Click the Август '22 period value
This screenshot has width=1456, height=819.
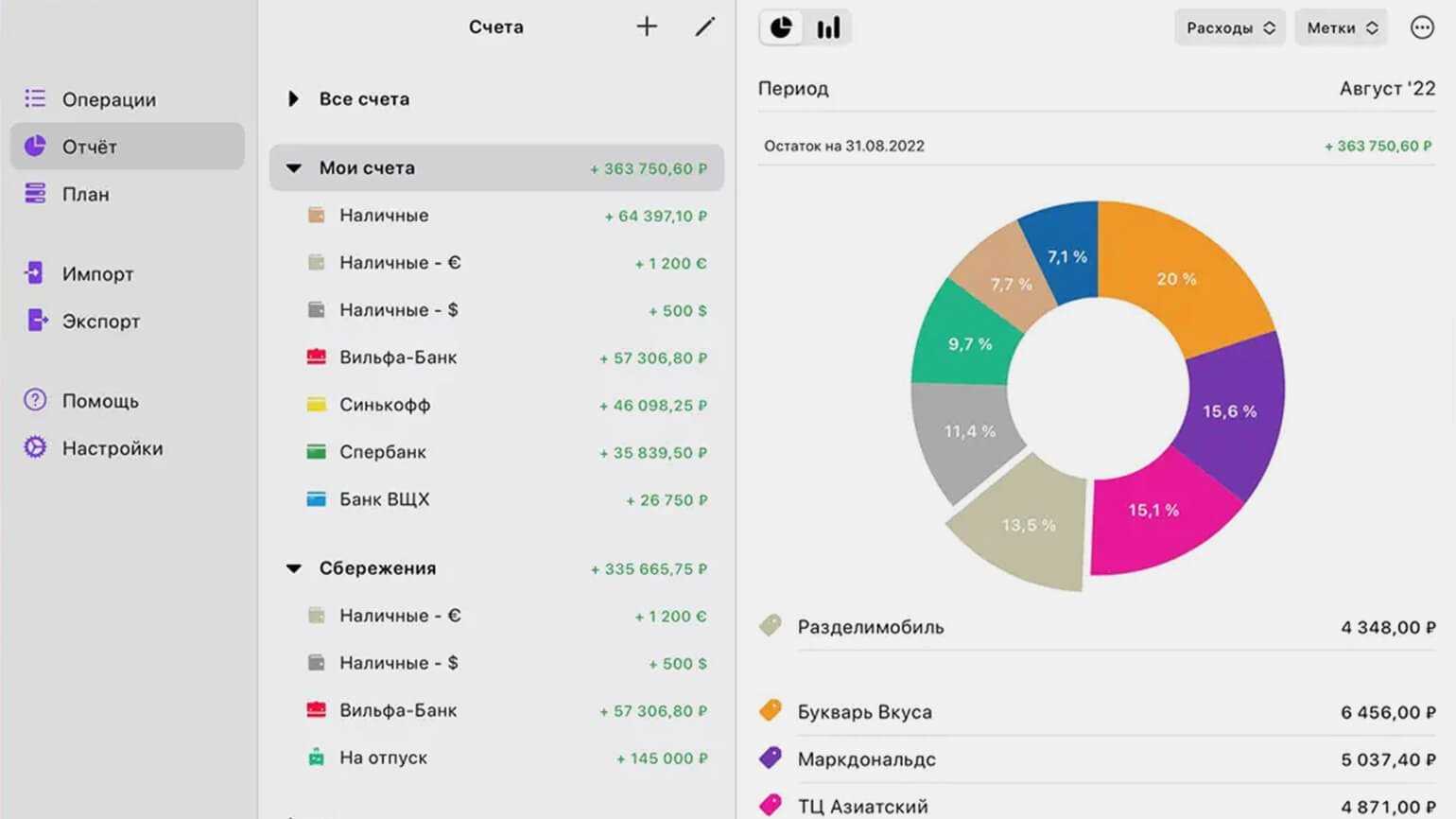[x=1386, y=88]
